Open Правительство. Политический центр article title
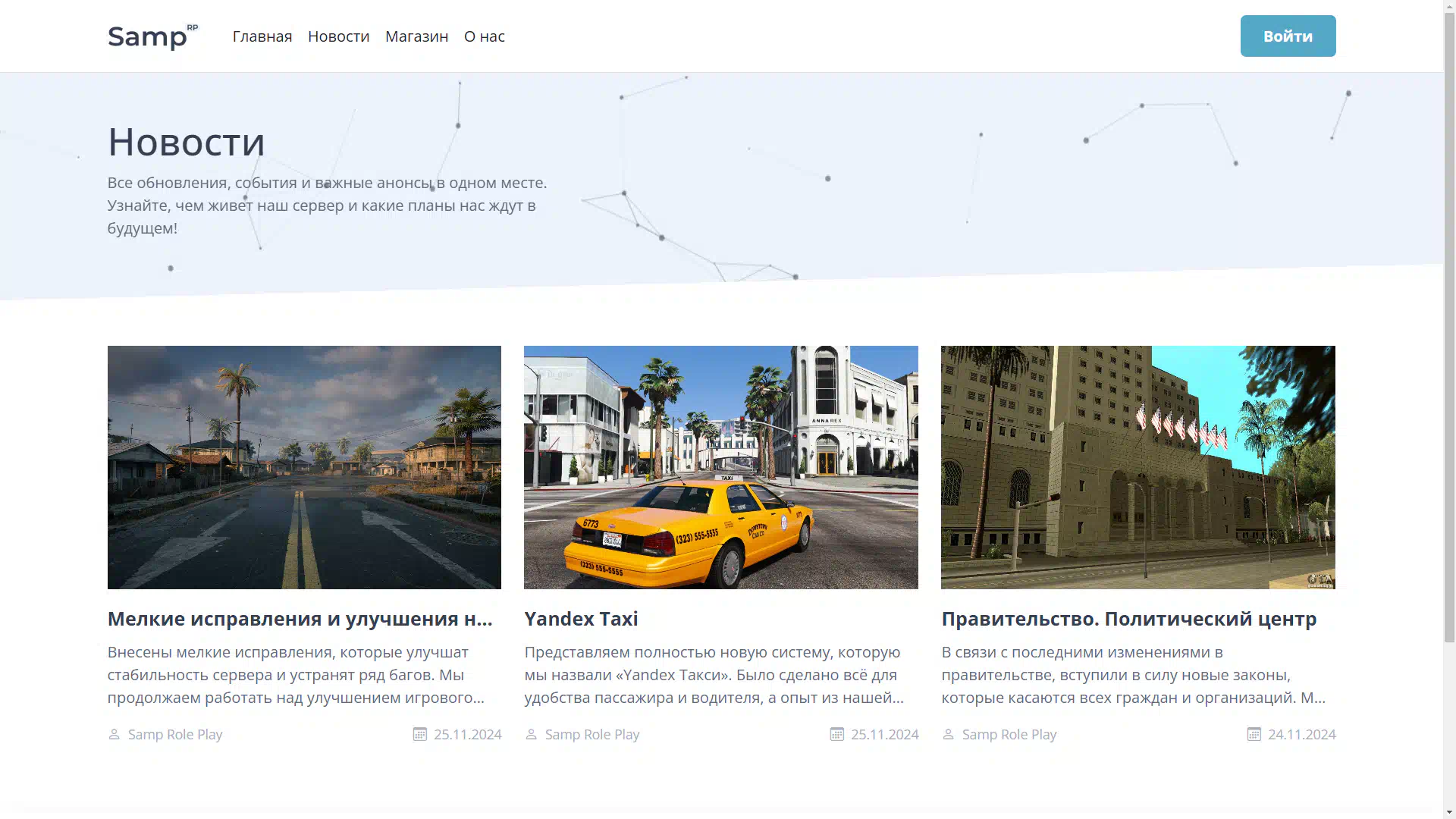 coord(1128,619)
